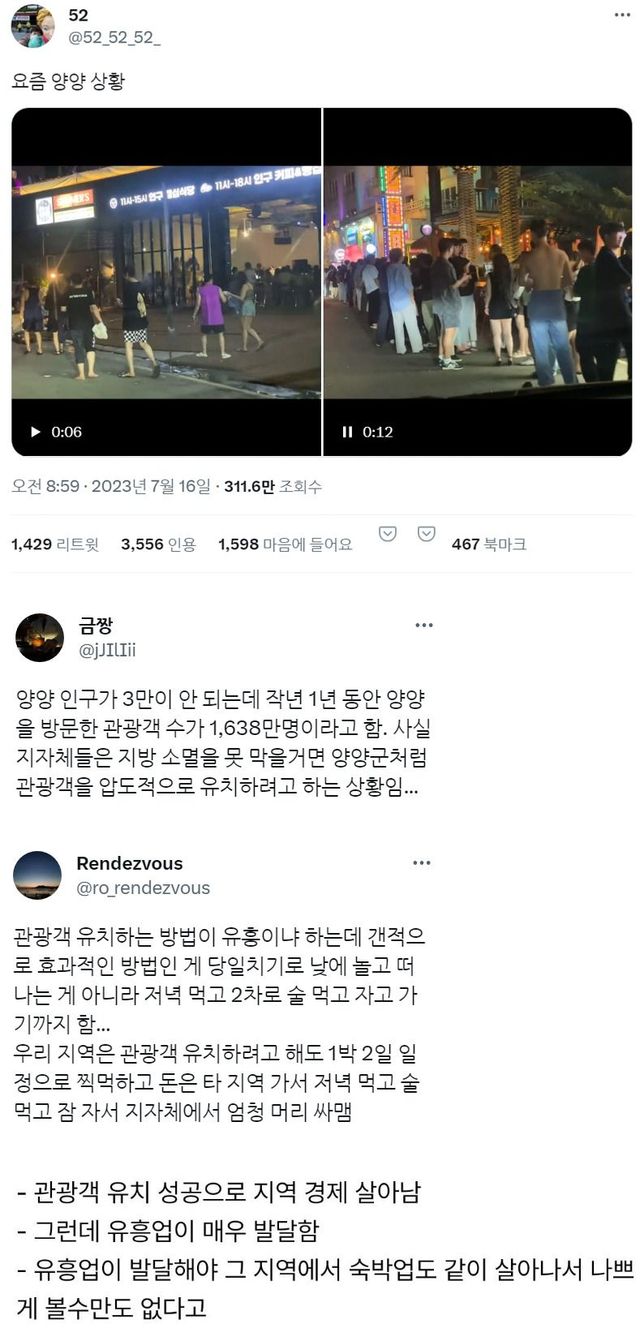View the 1,598 마음에 들어요 likes
Image resolution: width=640 pixels, height=1329 pixels.
tap(285, 544)
